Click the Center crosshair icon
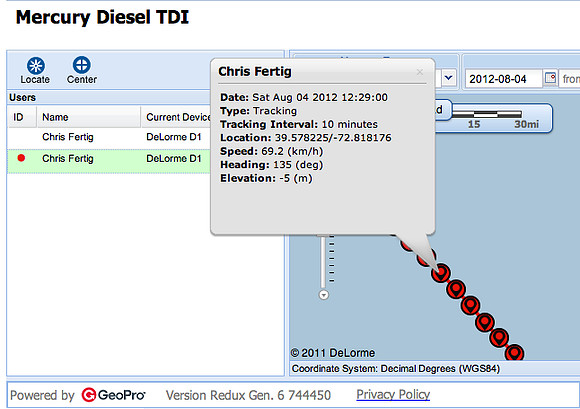580x409 pixels. [x=81, y=65]
